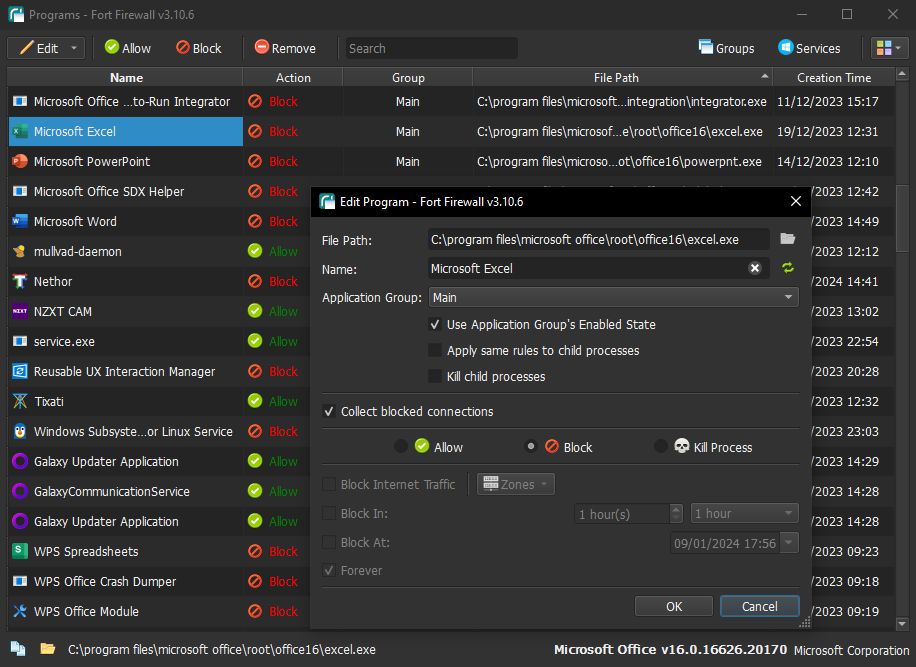Screen dimensions: 916x667
Task: Uncheck Use Application Group's Enabled State
Action: pyautogui.click(x=435, y=325)
